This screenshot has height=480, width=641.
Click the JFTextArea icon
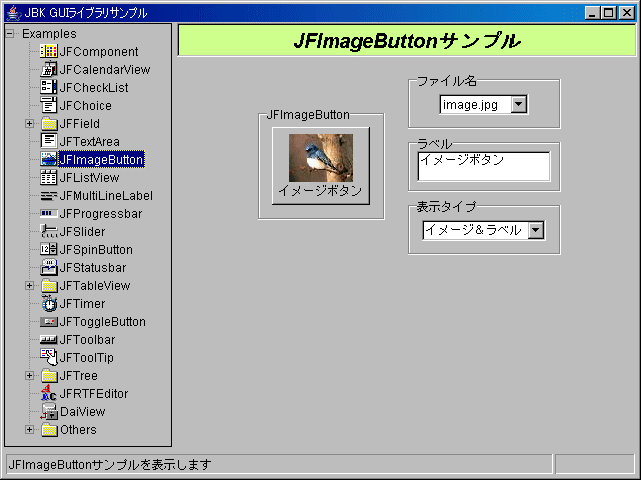click(49, 141)
